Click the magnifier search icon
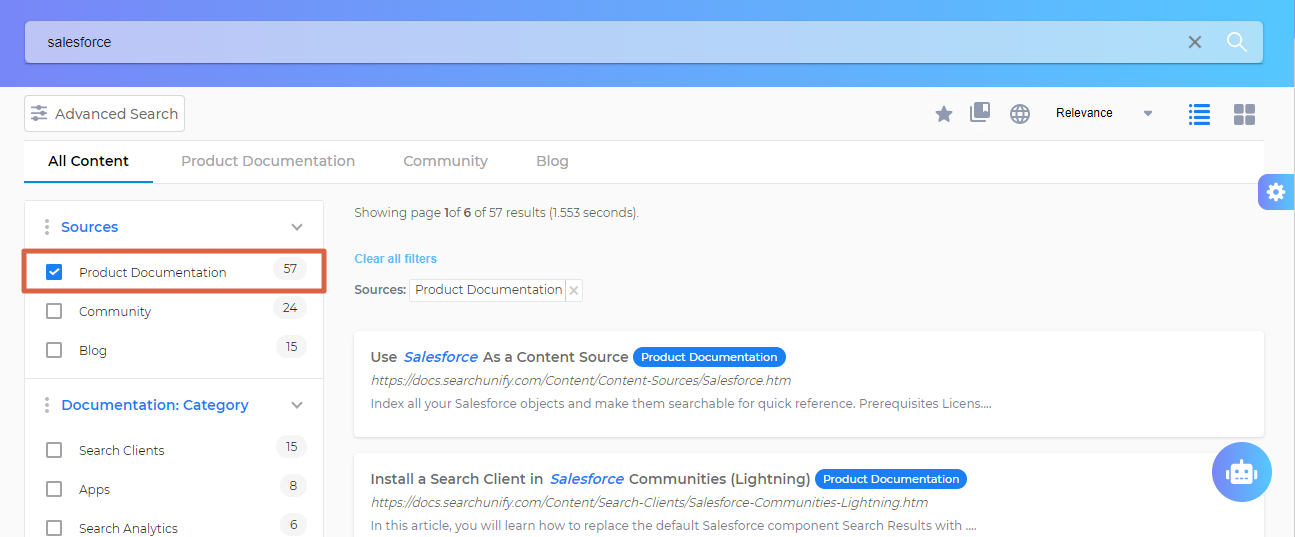Screen dimensions: 1295x537 click(1237, 42)
